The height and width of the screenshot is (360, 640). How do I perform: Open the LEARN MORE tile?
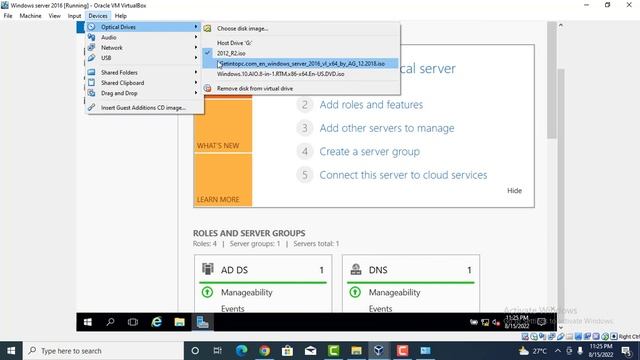tap(223, 180)
